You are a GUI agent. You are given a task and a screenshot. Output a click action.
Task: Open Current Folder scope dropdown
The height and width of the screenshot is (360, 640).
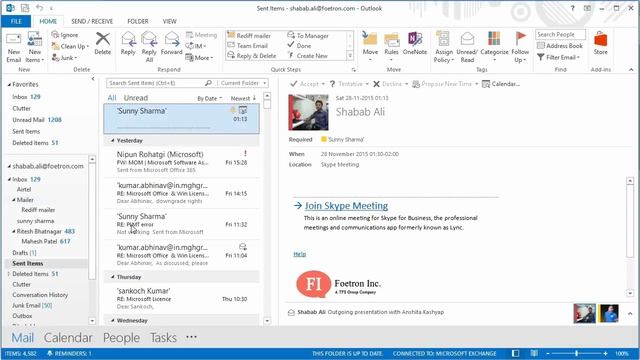[x=243, y=83]
